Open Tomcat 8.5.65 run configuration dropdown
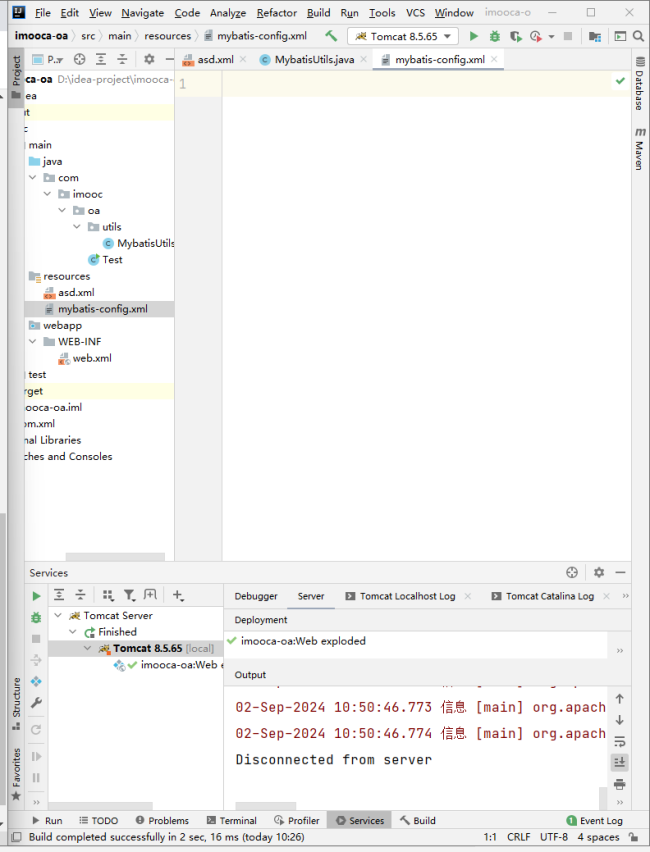This screenshot has height=852, width=650. click(x=403, y=36)
